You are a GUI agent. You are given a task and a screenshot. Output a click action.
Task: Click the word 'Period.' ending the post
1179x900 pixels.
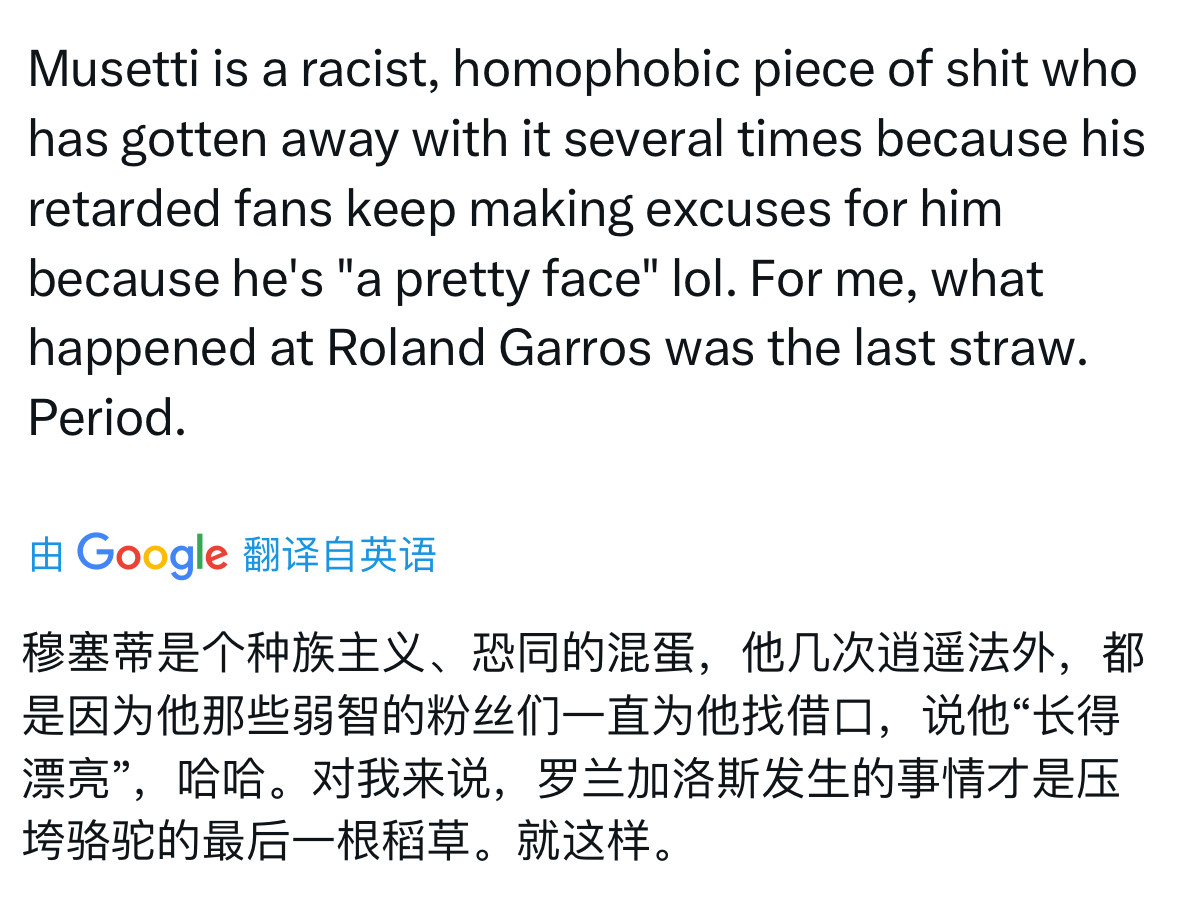[x=107, y=418]
